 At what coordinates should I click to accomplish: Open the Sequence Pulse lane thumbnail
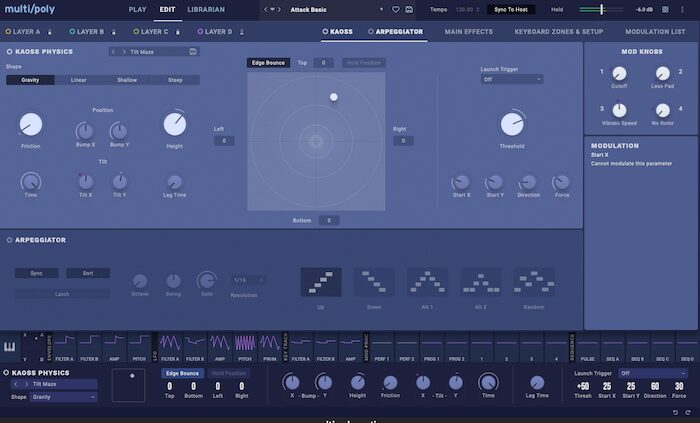[588, 347]
